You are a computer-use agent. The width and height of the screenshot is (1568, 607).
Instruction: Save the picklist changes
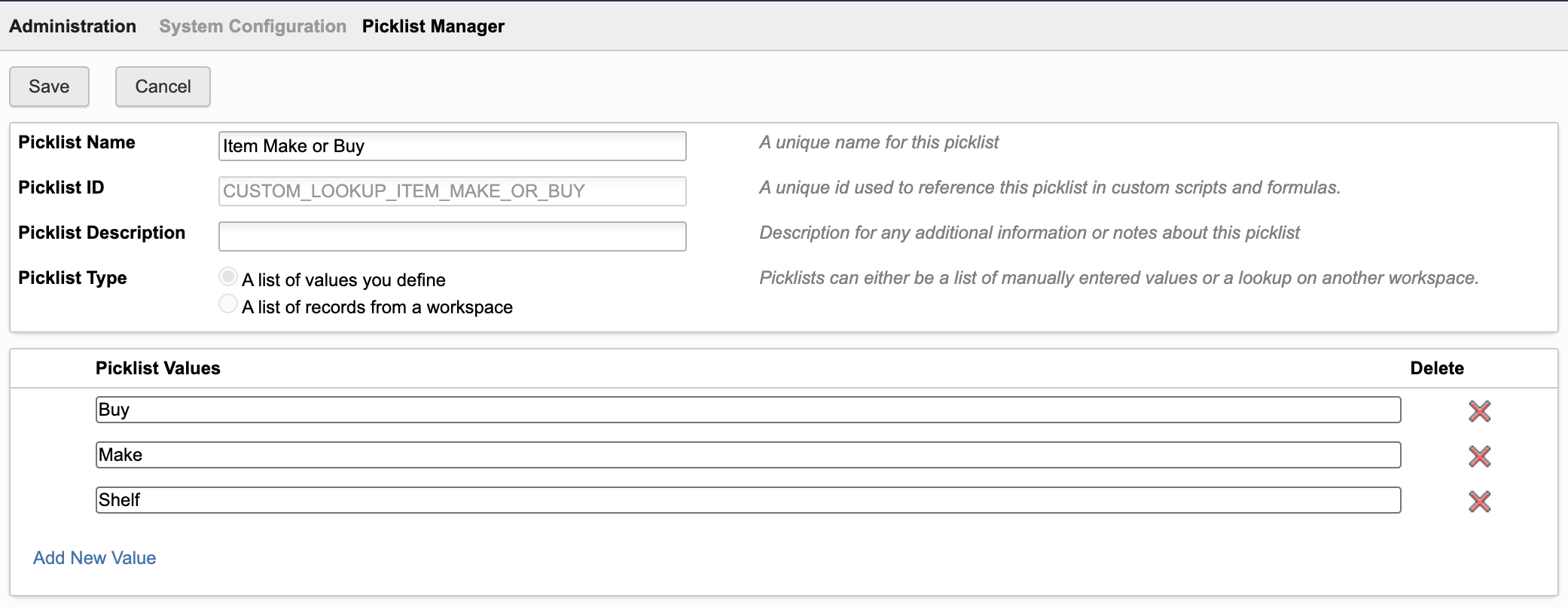[49, 87]
